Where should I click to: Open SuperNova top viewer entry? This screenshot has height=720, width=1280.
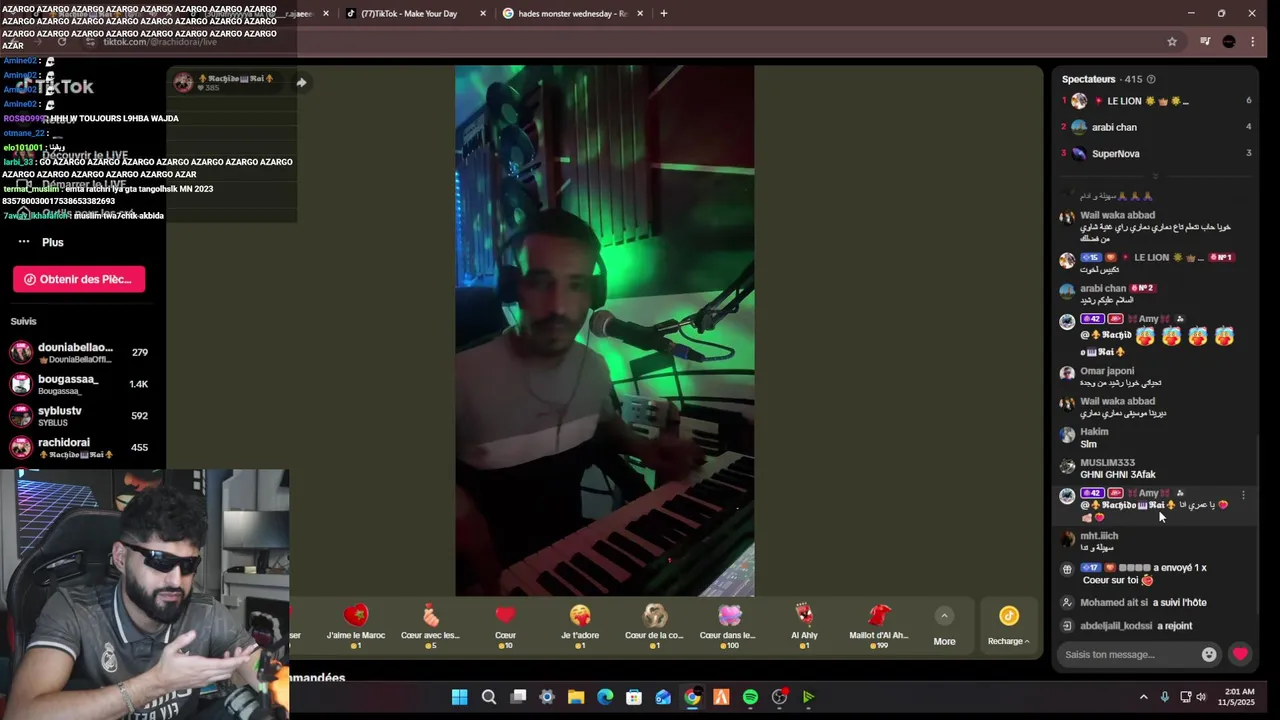(1155, 153)
